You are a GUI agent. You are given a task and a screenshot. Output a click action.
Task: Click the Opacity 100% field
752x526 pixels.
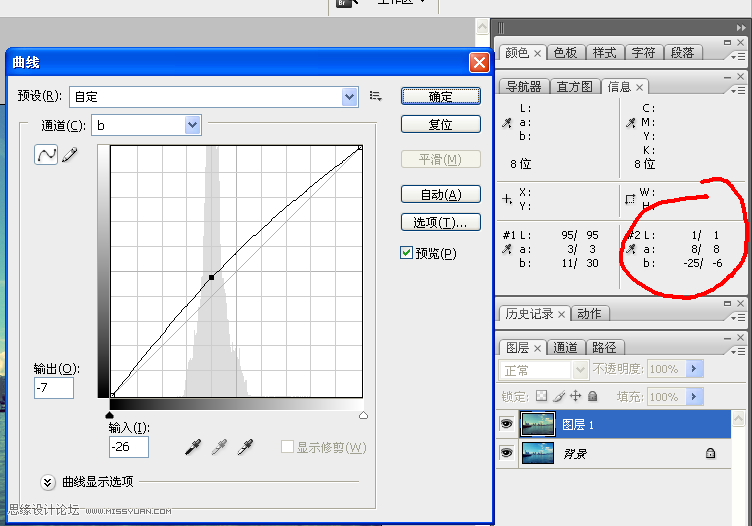point(667,369)
